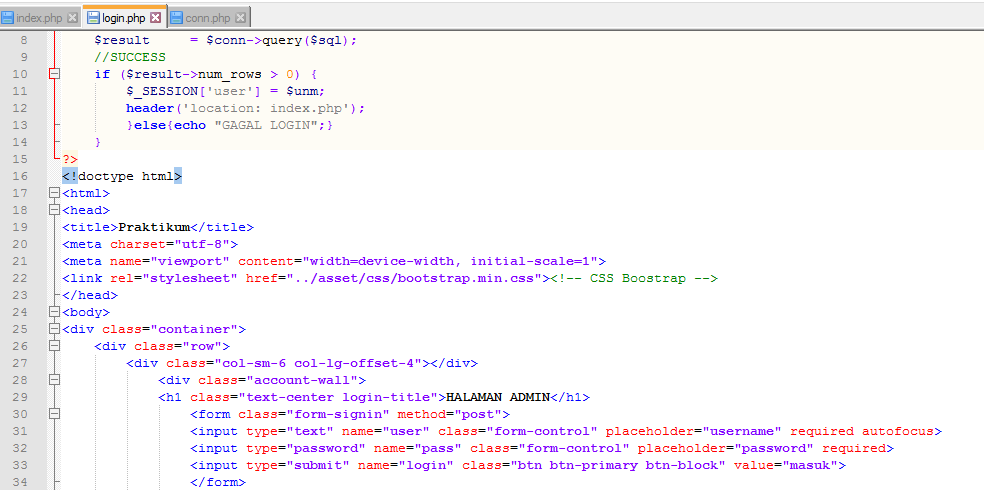Place cursor on the //SUCCESS comment
984x490 pixels.
(x=130, y=58)
